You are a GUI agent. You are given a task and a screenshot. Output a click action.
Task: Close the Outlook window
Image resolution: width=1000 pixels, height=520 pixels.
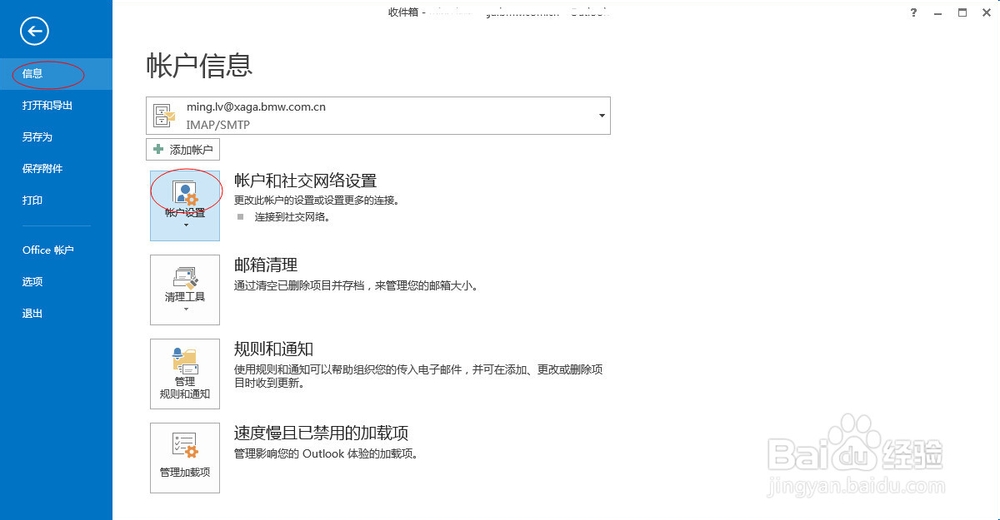[x=986, y=13]
